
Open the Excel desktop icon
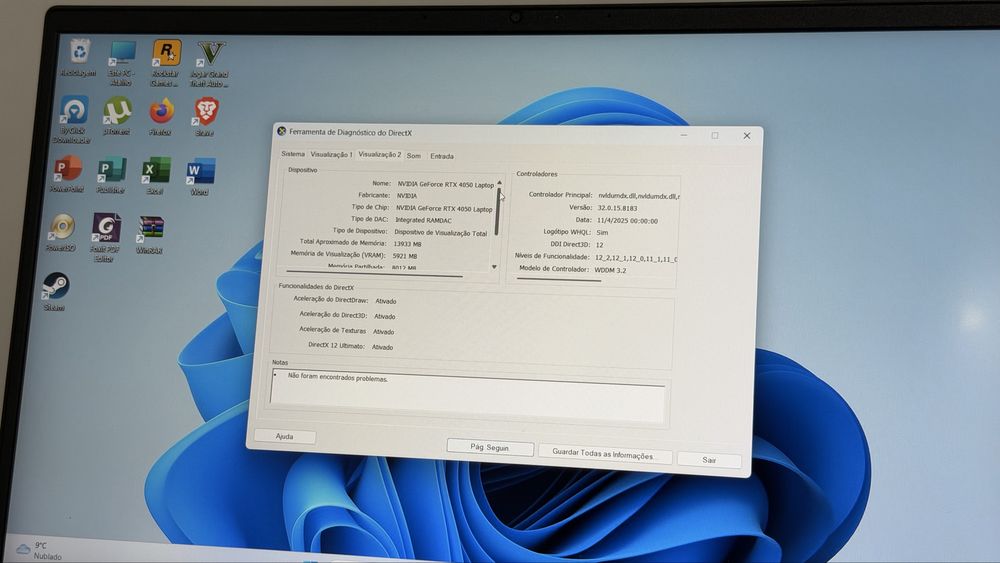tap(155, 176)
